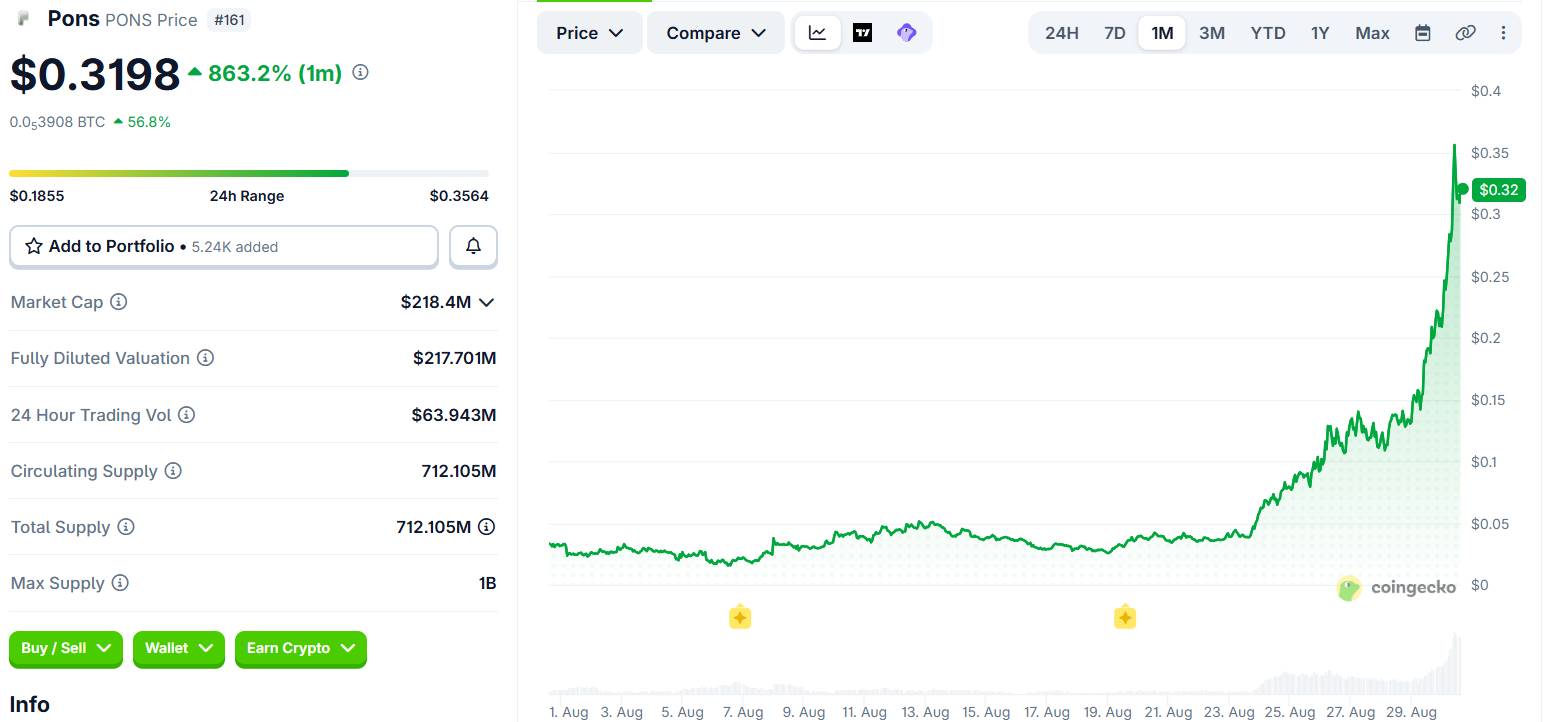Viewport: 1549px width, 722px height.
Task: Click Add to Portfolio button
Action: 224,246
